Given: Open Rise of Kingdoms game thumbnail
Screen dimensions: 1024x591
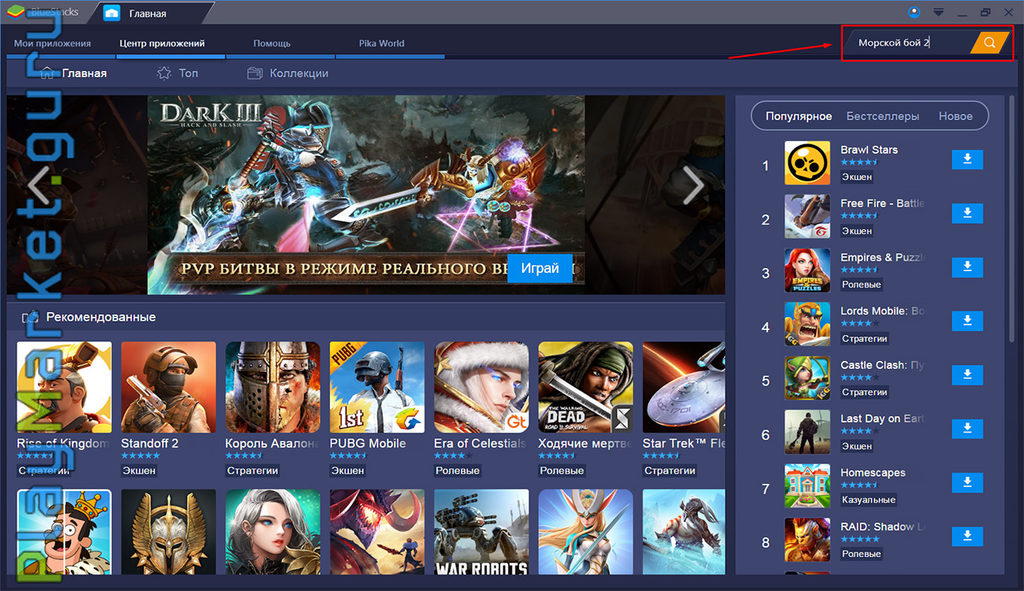Looking at the screenshot, I should [x=64, y=387].
